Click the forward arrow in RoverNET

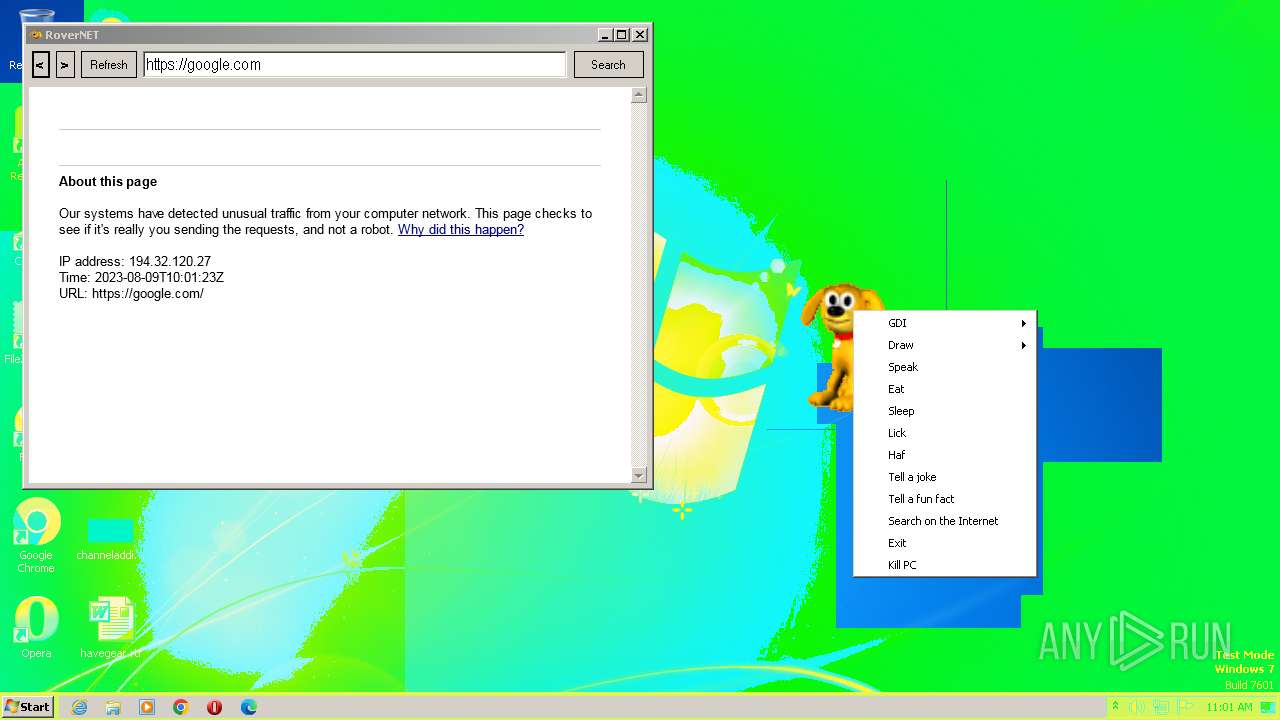point(65,65)
